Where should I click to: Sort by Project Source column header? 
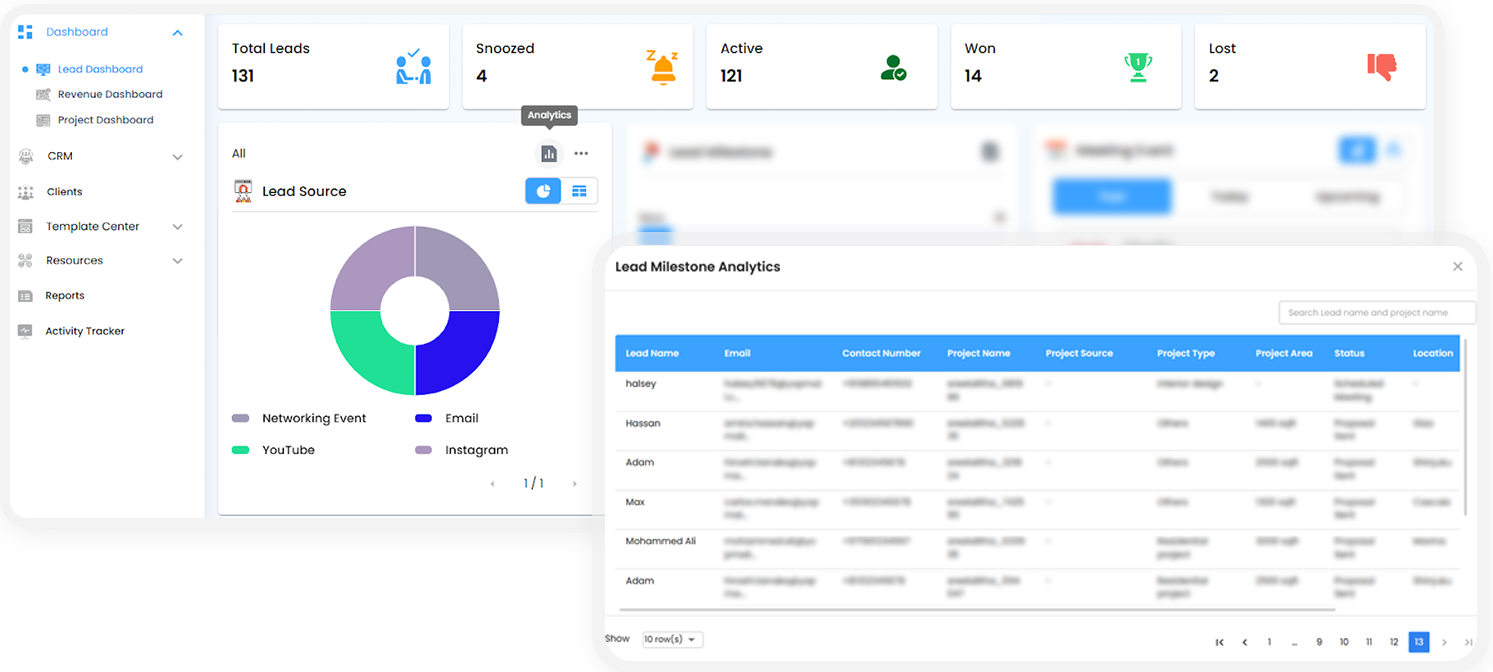coord(1079,353)
